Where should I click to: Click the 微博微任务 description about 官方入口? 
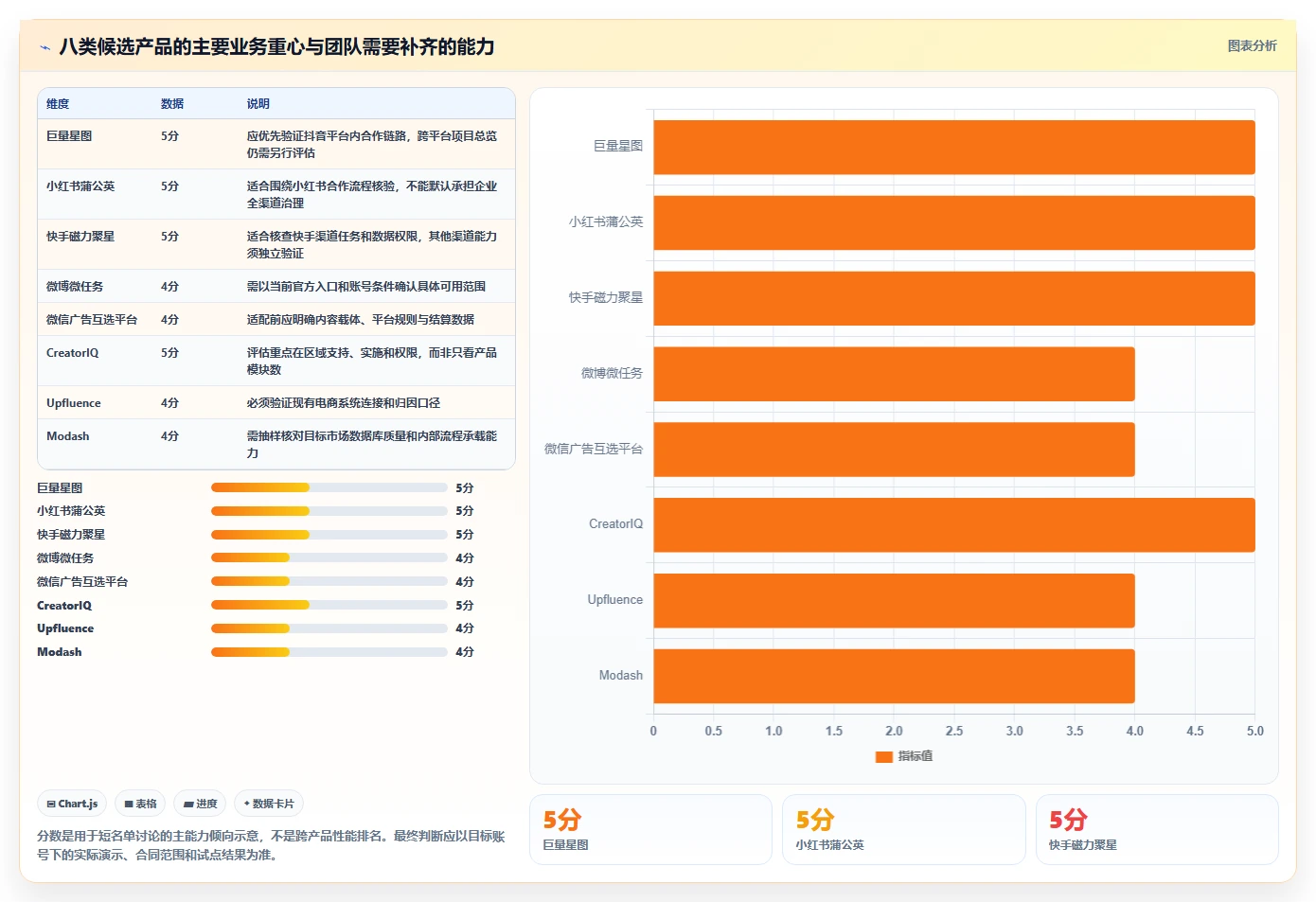[366, 287]
